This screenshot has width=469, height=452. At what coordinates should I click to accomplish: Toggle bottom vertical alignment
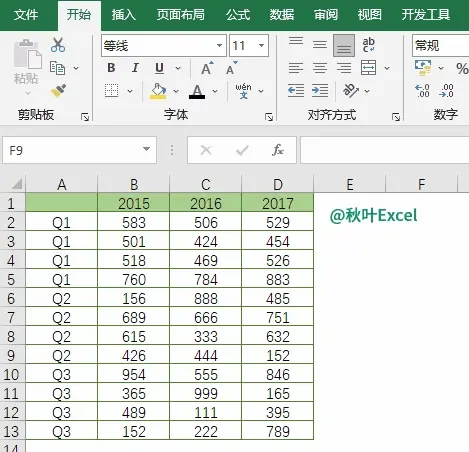pyautogui.click(x=344, y=45)
